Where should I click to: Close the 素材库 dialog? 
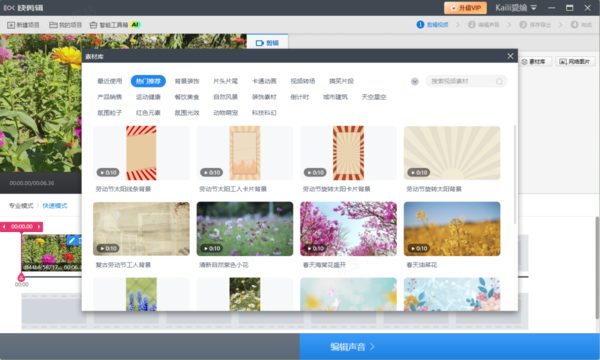[510, 56]
